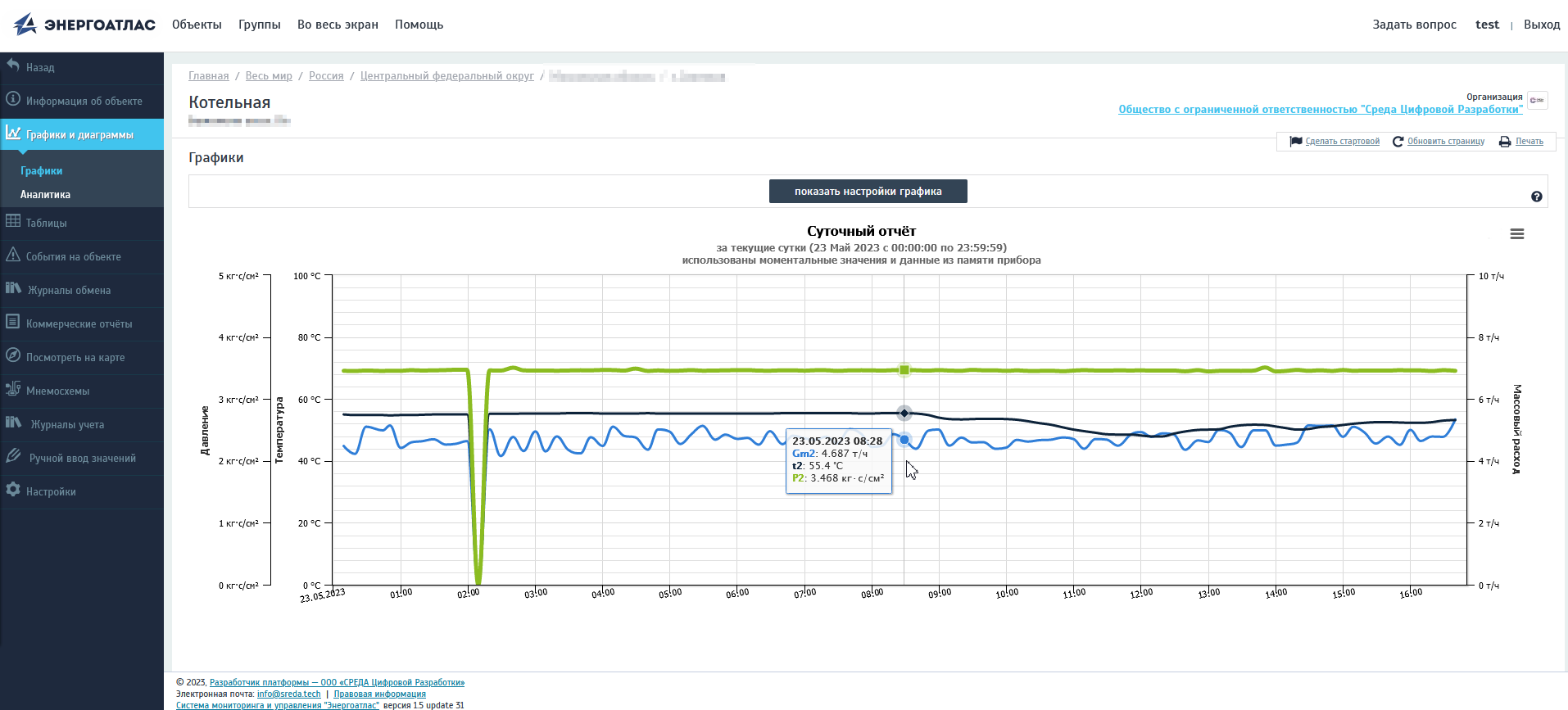Expand показать настройки графика panel
Image resolution: width=1568 pixels, height=710 pixels.
(x=868, y=192)
